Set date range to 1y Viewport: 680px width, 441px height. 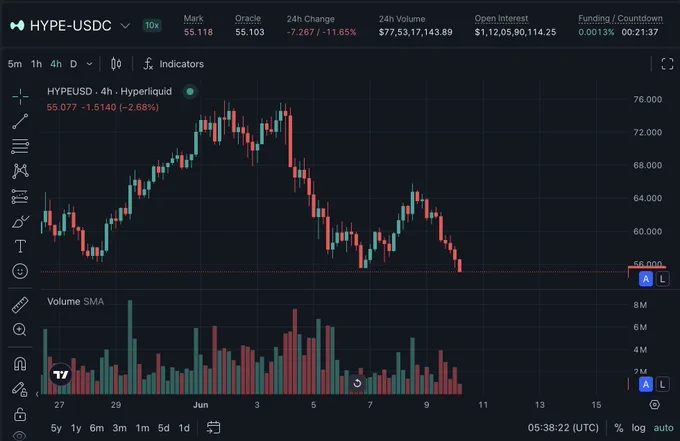(76, 428)
